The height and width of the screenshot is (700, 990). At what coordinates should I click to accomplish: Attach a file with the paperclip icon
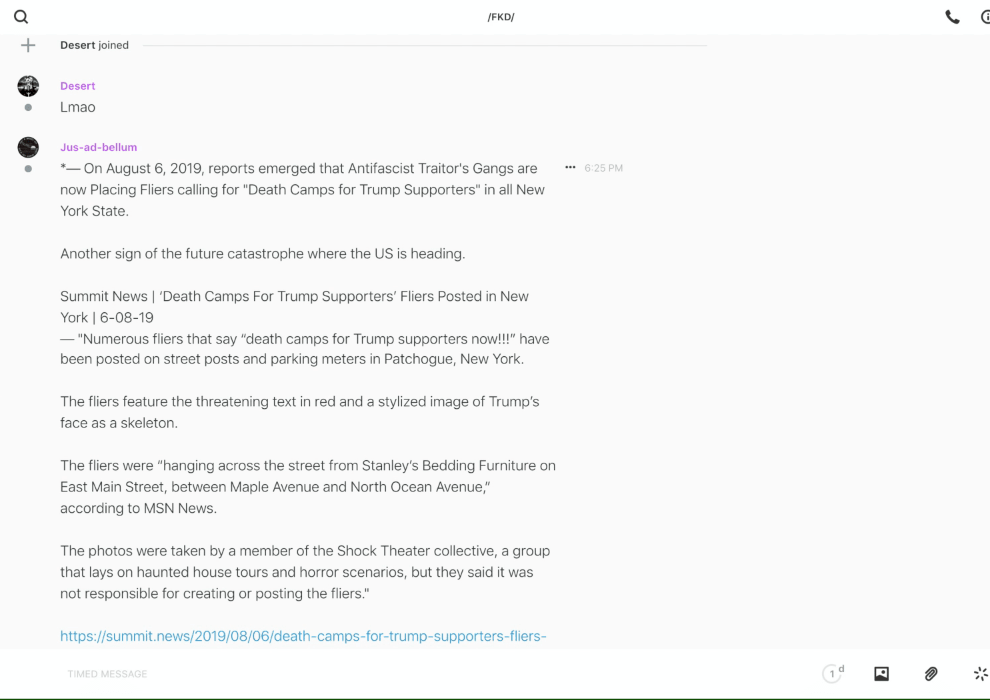pyautogui.click(x=931, y=674)
